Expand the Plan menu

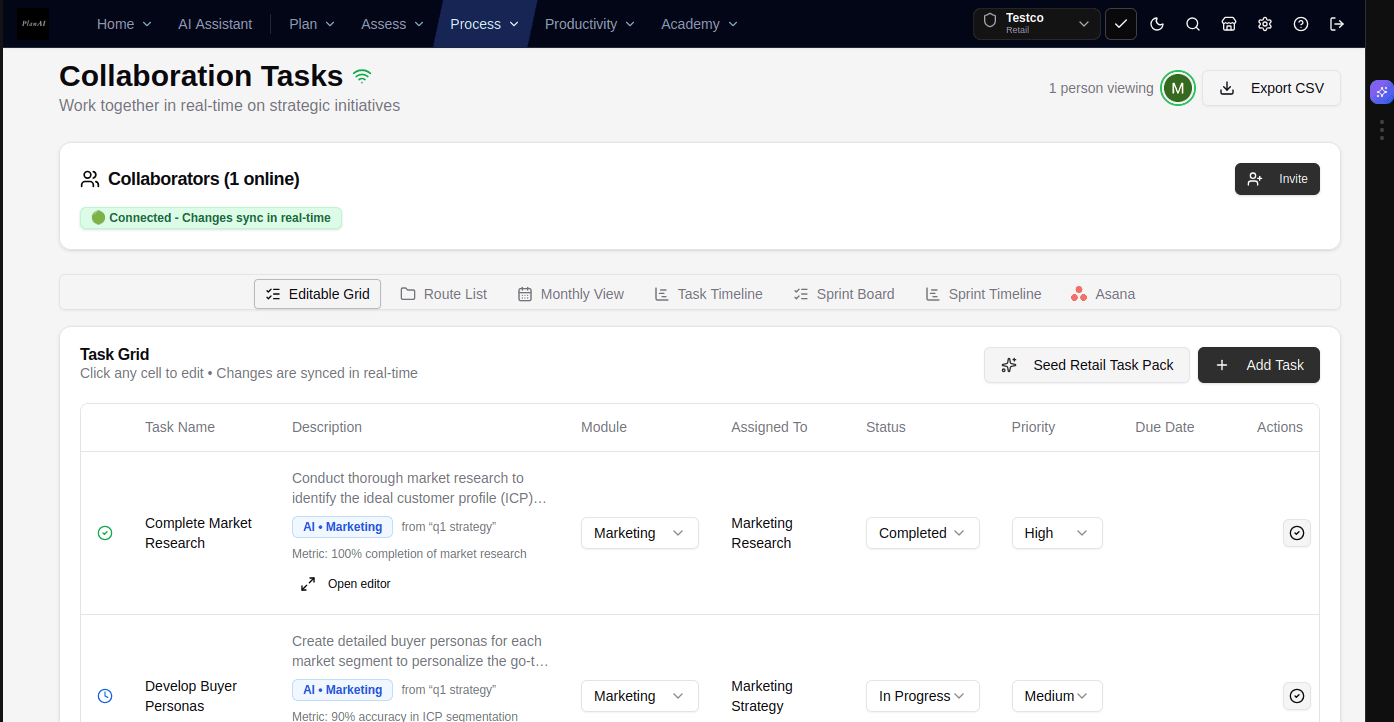pos(311,24)
